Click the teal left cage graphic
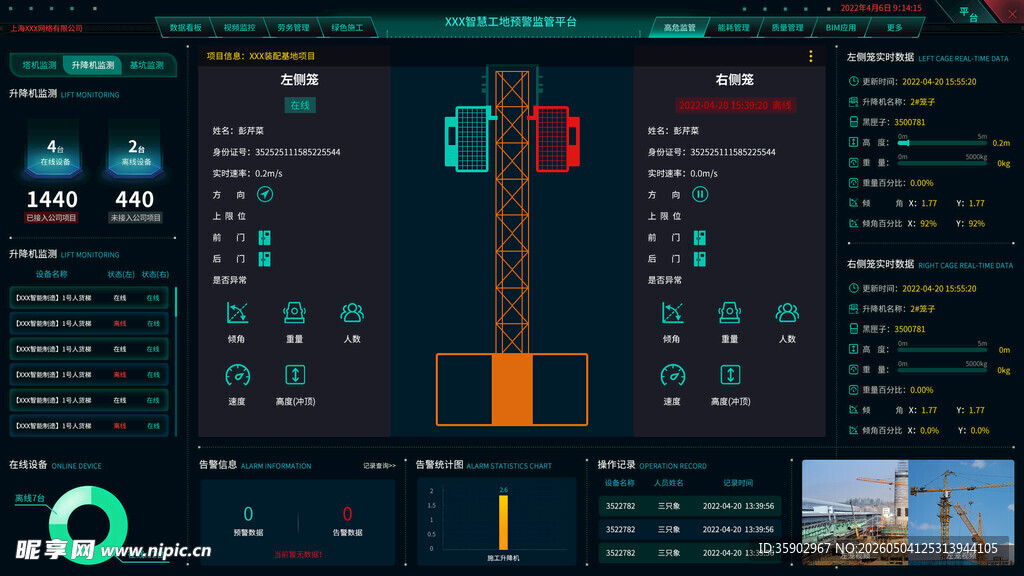Image resolution: width=1024 pixels, height=576 pixels. [469, 139]
